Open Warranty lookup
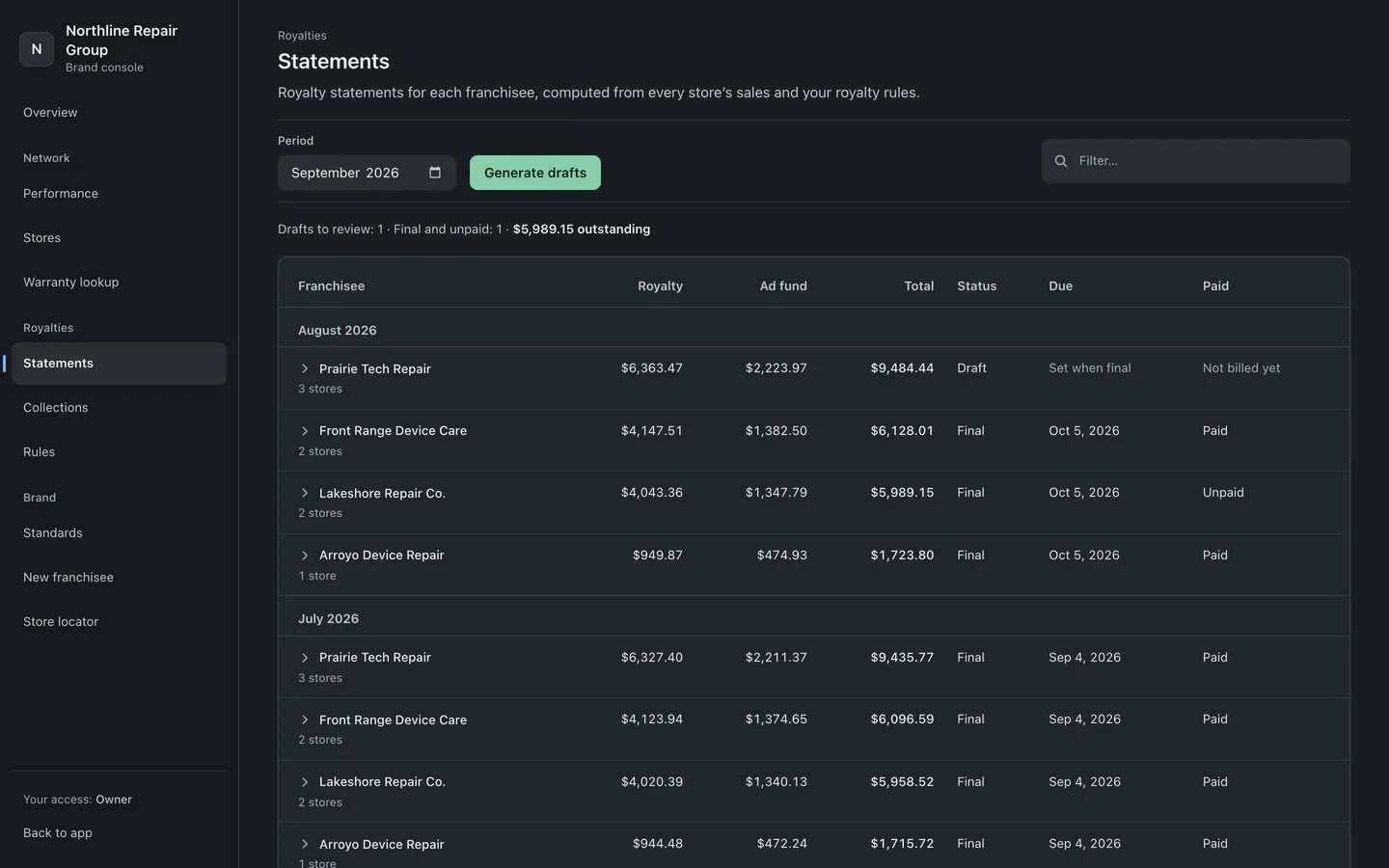The width and height of the screenshot is (1389, 868). coord(119,283)
